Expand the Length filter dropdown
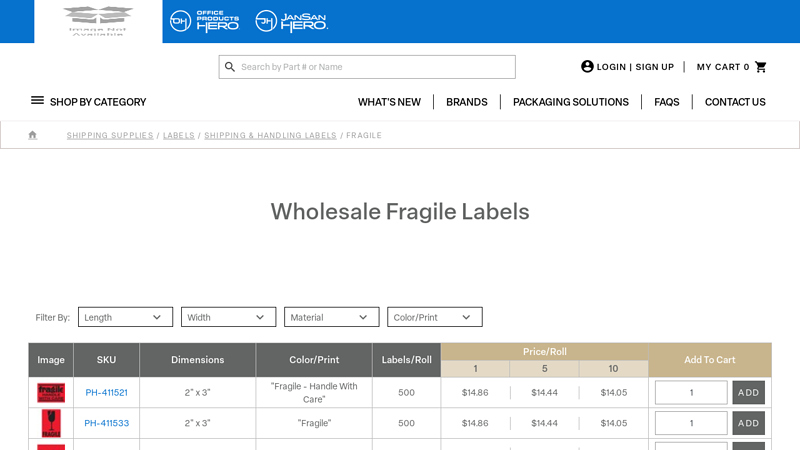Image resolution: width=800 pixels, height=450 pixels. click(126, 317)
